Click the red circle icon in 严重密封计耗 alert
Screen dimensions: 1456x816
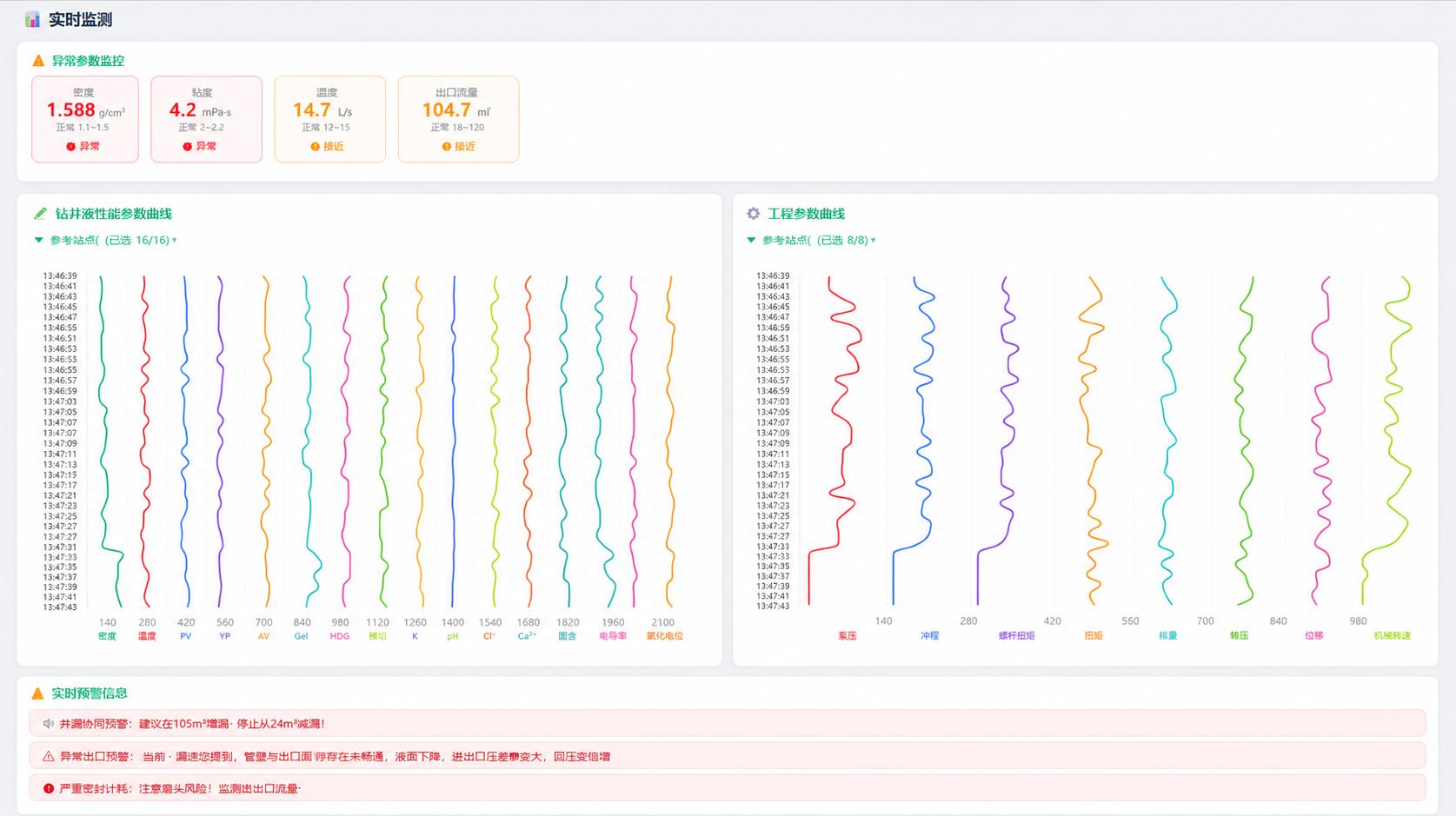coord(49,789)
